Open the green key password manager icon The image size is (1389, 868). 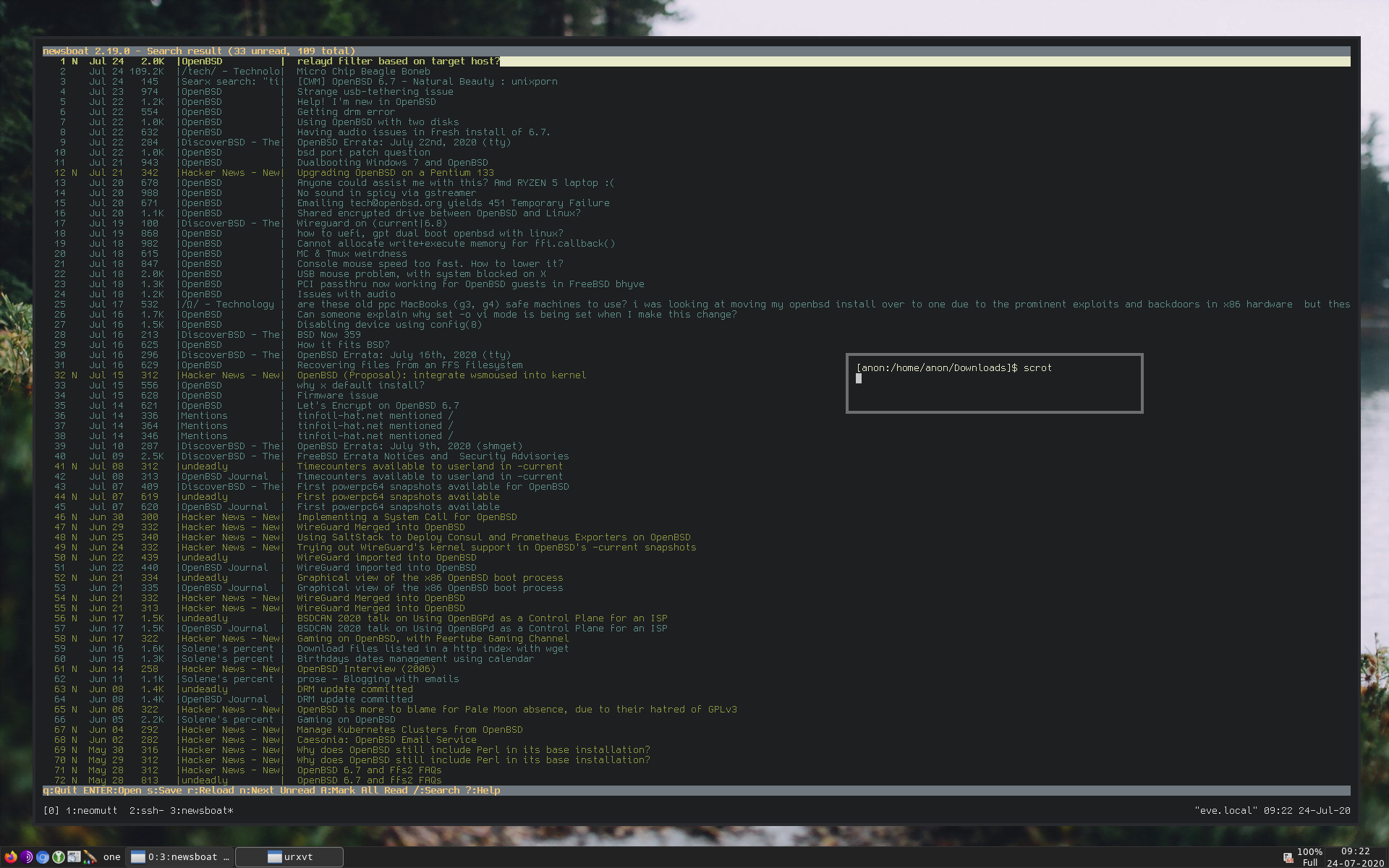(59, 857)
